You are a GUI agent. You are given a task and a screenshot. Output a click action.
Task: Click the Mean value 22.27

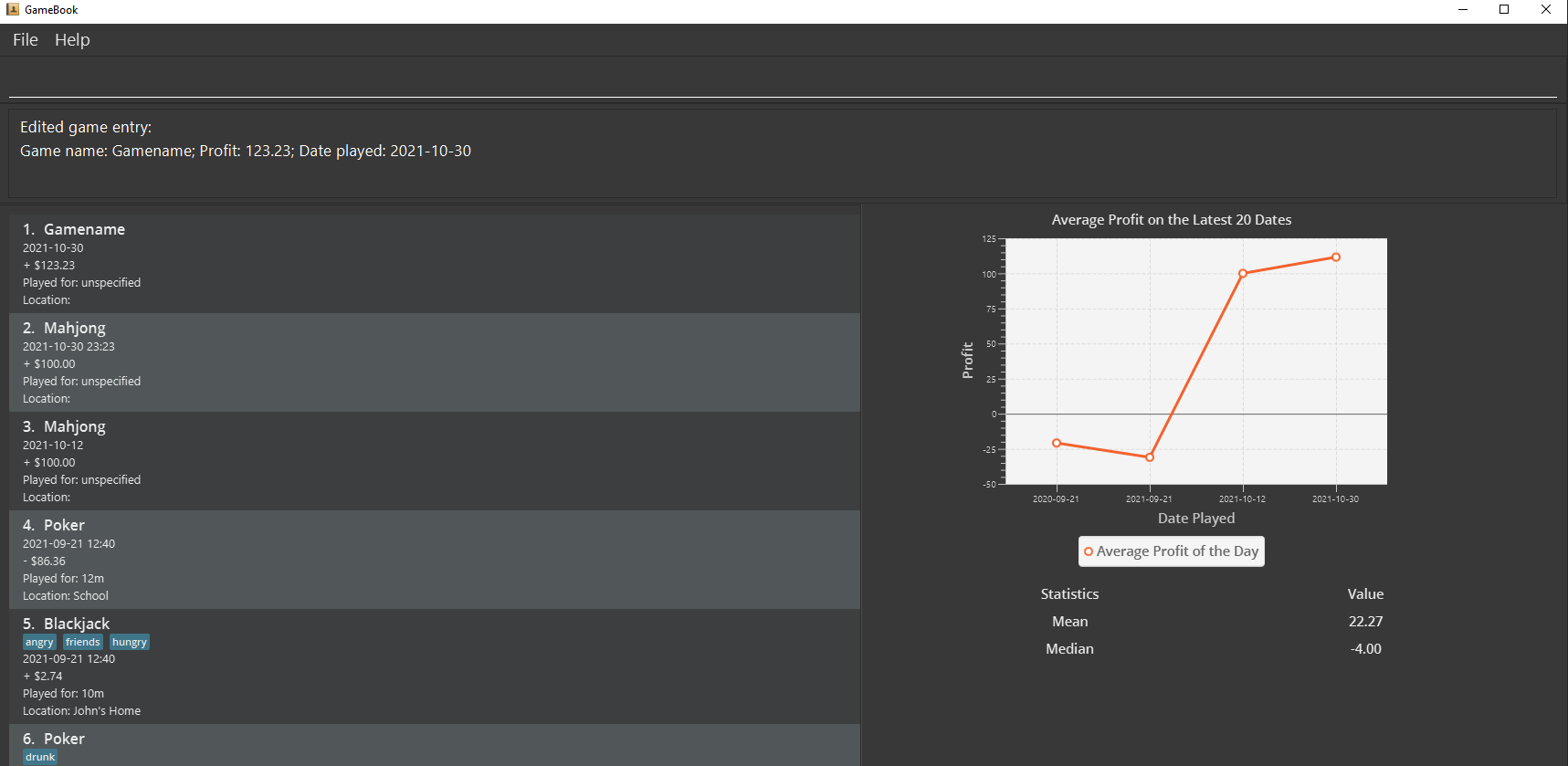tap(1366, 622)
